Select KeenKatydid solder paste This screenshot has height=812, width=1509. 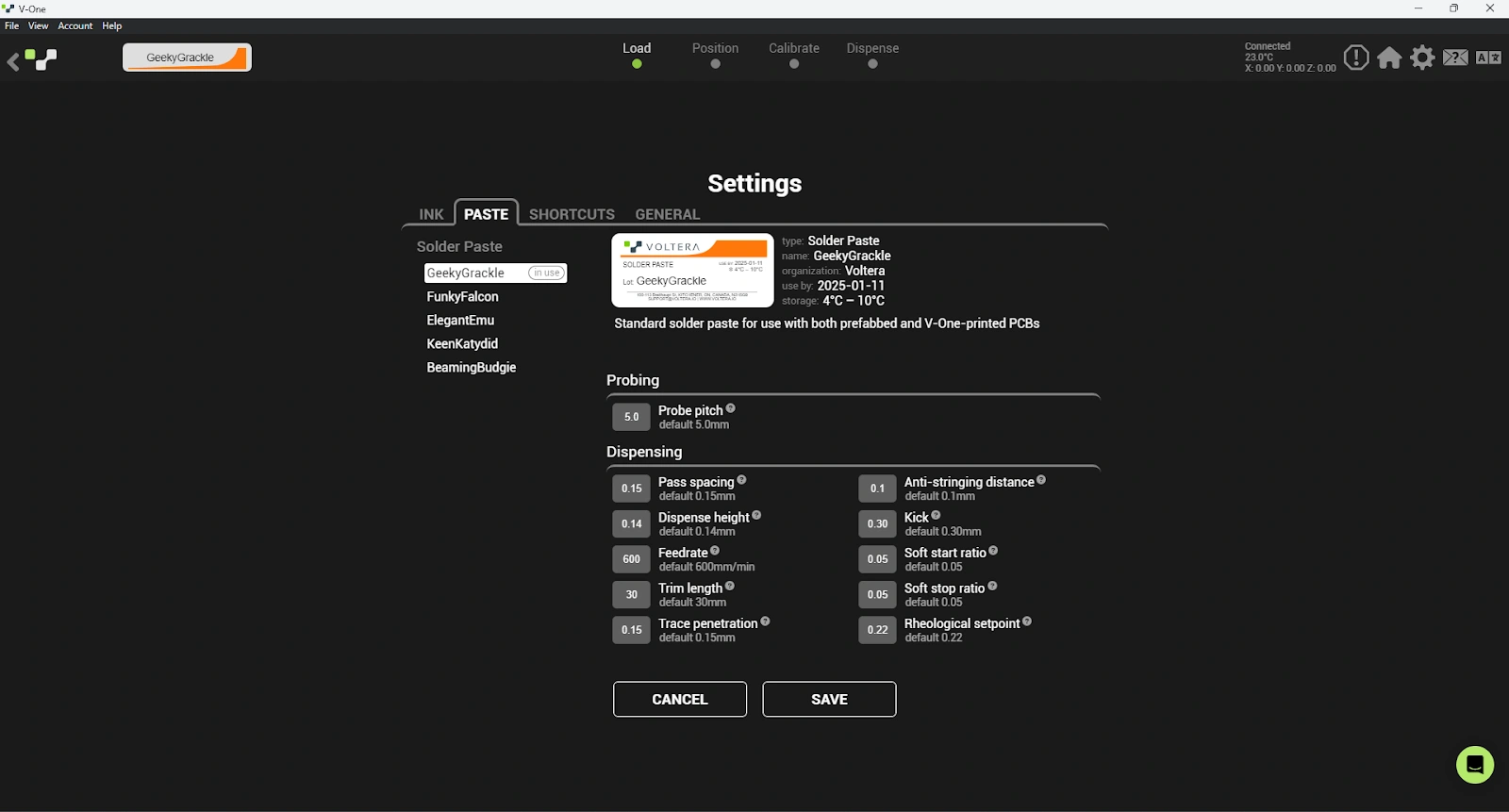462,343
